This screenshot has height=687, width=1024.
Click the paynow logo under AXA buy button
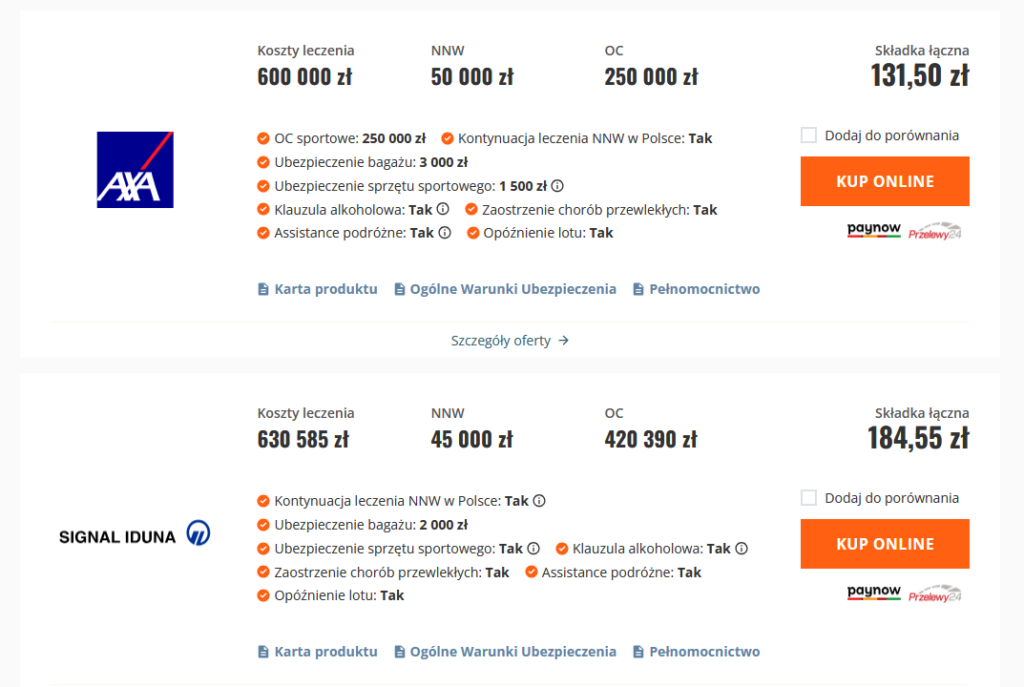[x=874, y=230]
